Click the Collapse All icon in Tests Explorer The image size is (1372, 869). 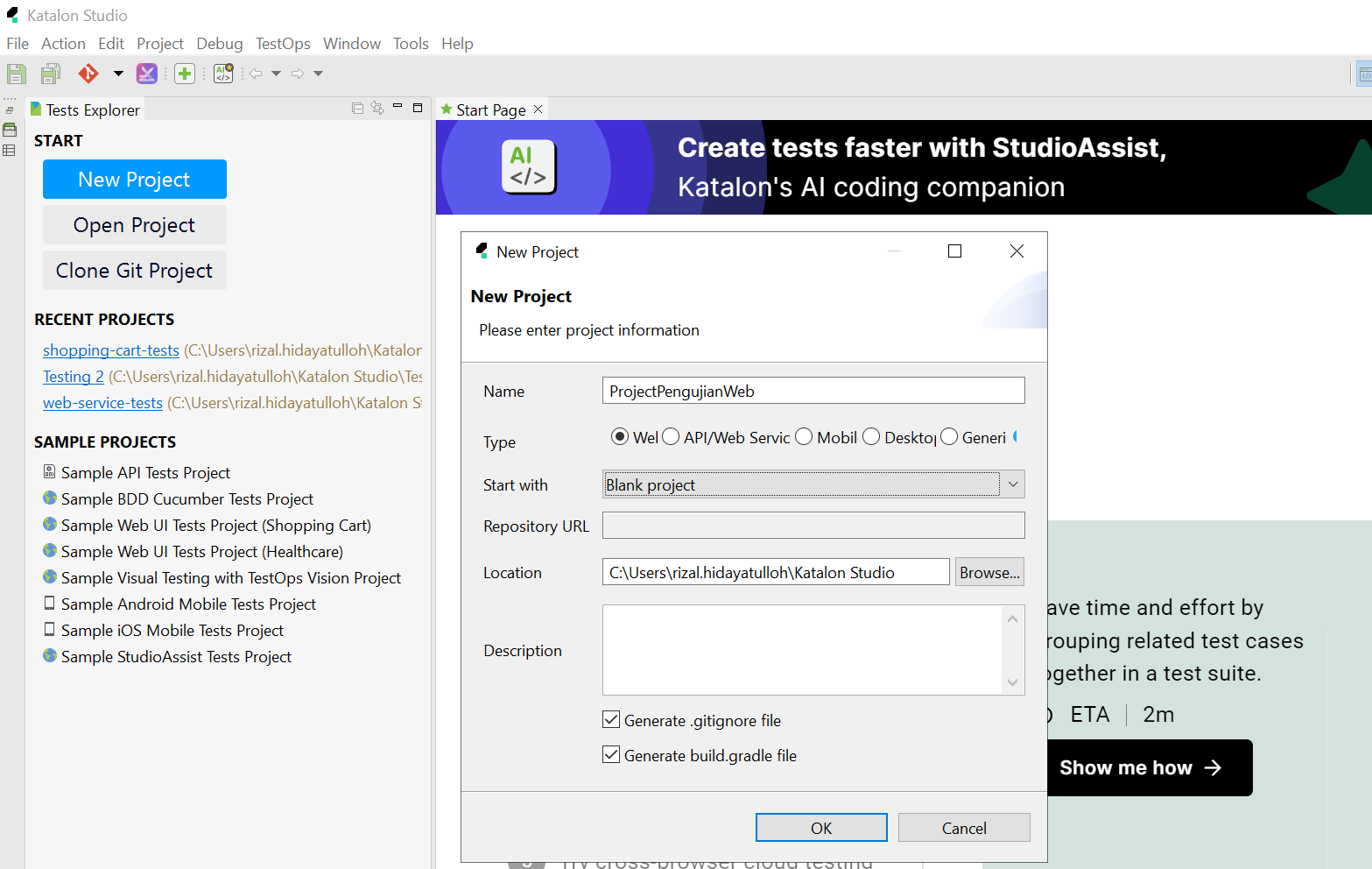coord(357,108)
